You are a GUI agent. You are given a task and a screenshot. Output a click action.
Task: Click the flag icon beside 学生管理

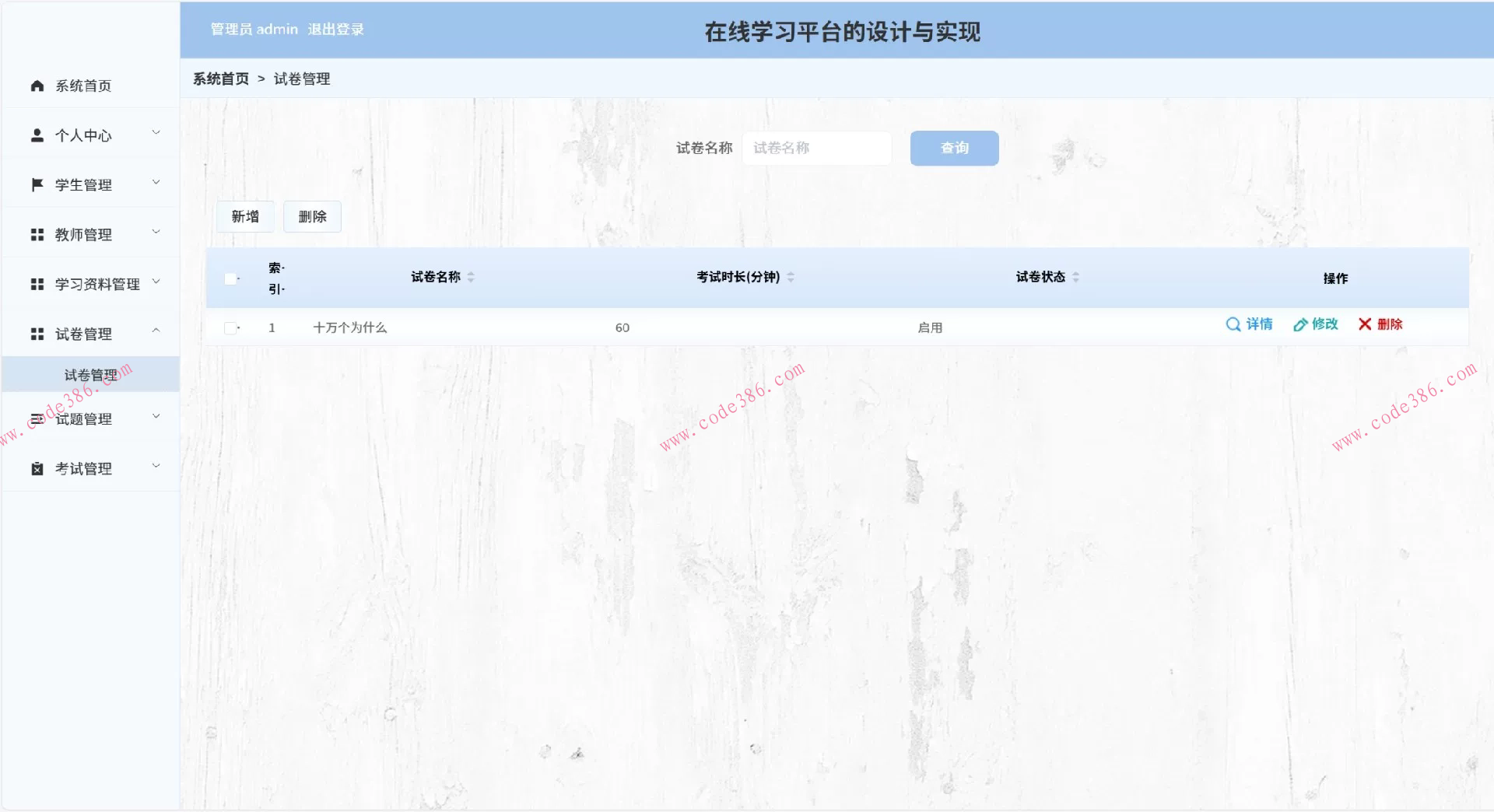(x=36, y=184)
